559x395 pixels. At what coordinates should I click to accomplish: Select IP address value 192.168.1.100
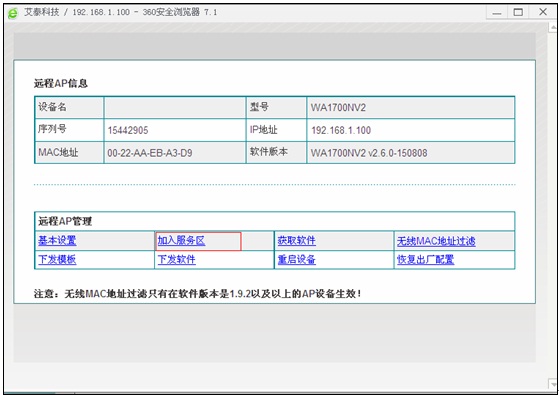(x=341, y=130)
